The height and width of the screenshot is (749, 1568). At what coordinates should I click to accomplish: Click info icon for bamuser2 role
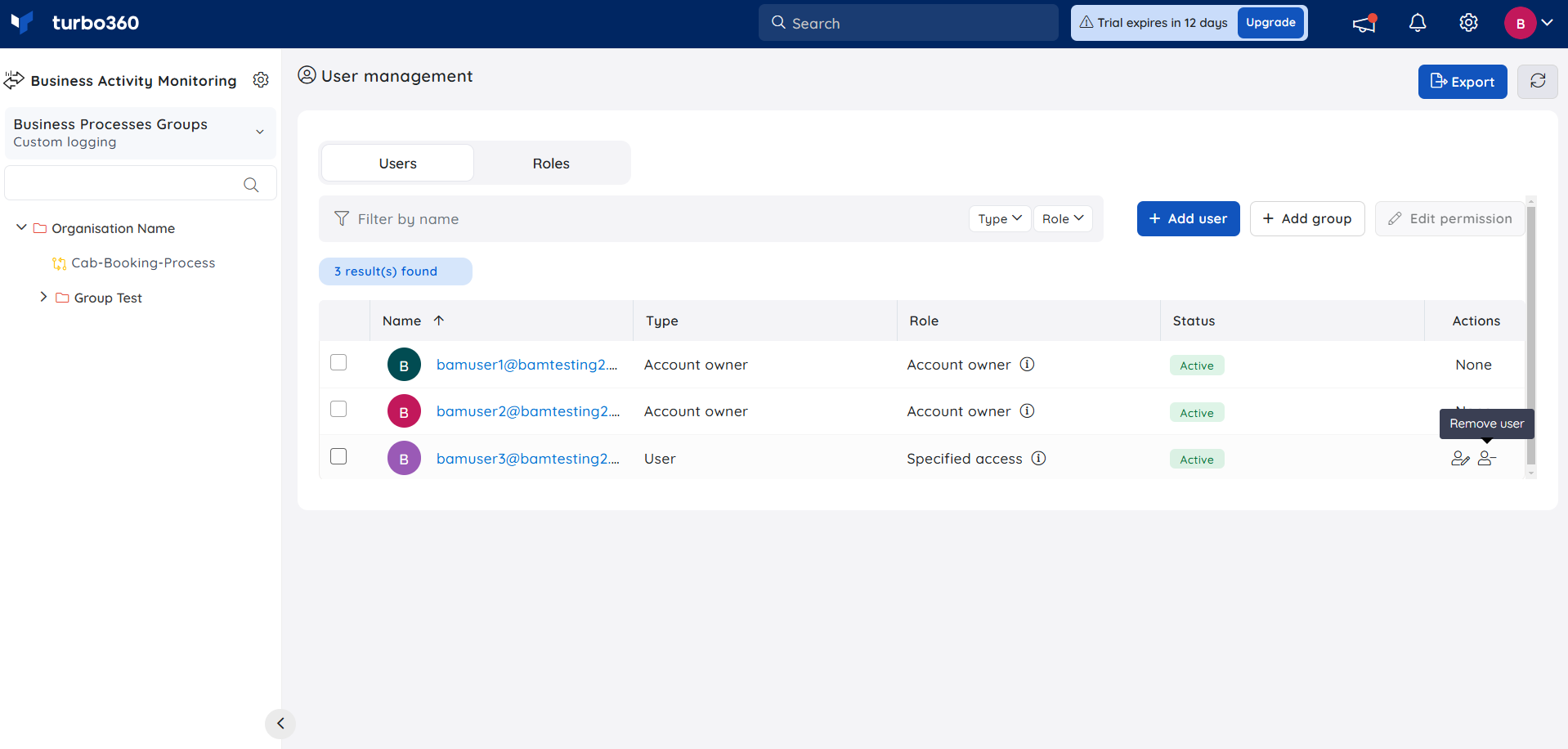pyautogui.click(x=1027, y=411)
